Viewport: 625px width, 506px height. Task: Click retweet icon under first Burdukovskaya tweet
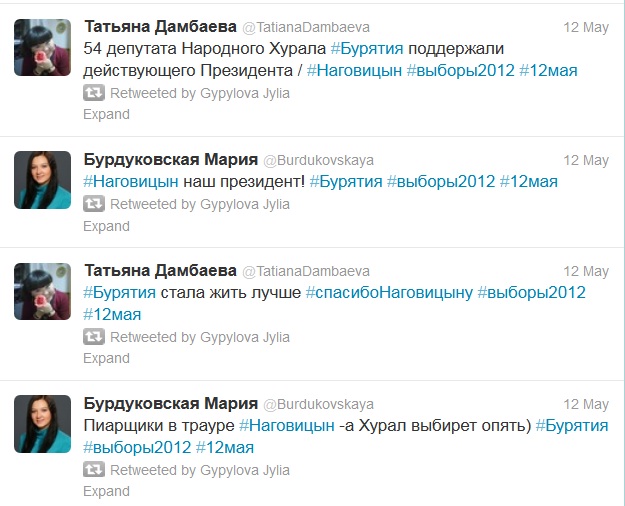[x=93, y=204]
